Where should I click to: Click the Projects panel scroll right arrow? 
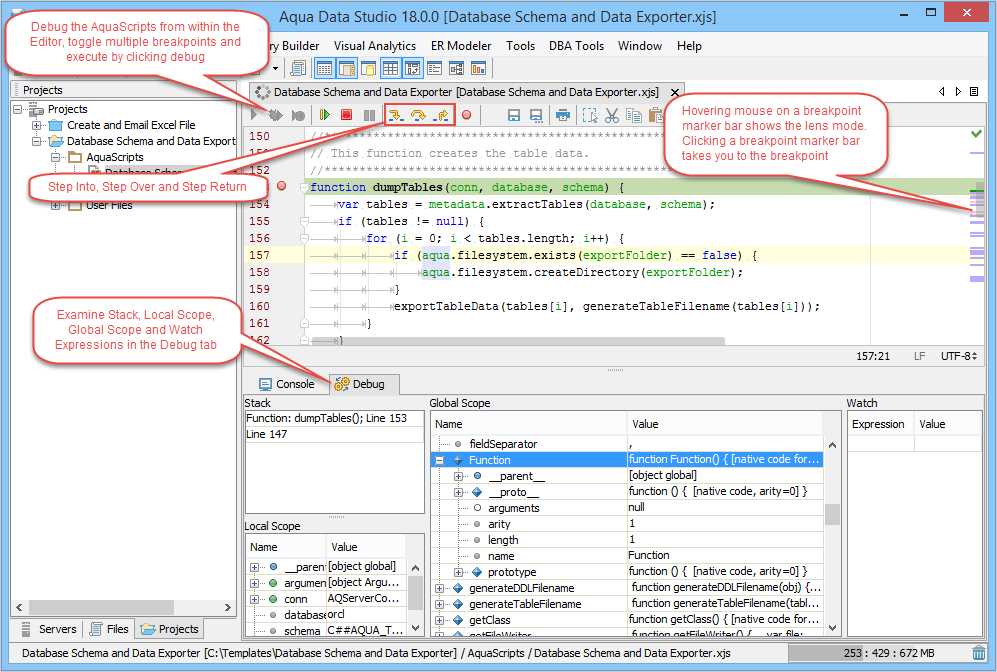tap(228, 607)
